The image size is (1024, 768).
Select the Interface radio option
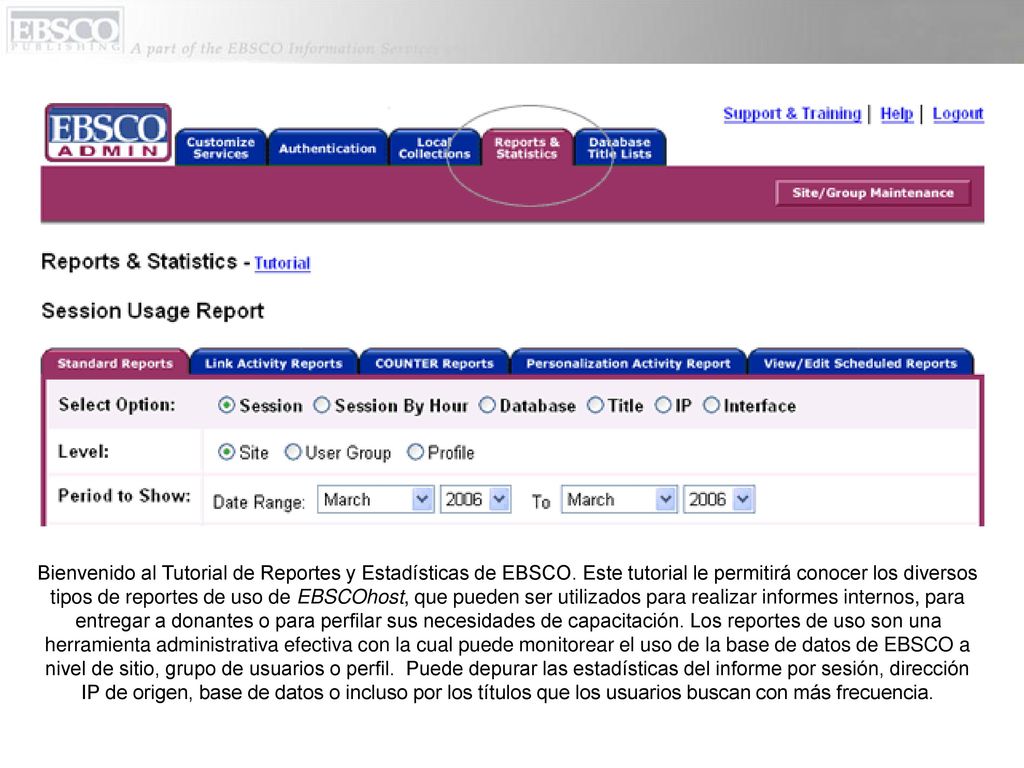pos(711,406)
